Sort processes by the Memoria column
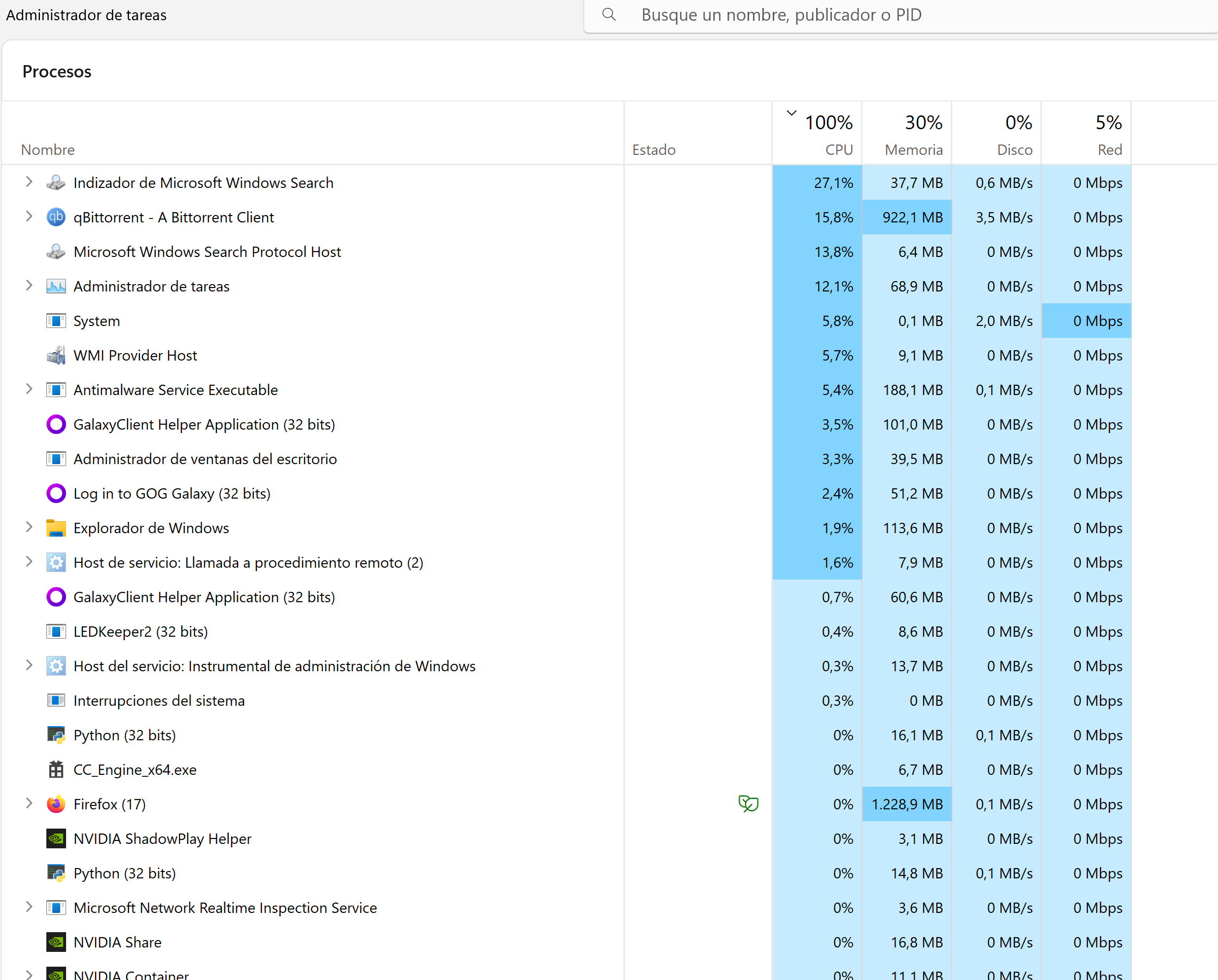 907,133
